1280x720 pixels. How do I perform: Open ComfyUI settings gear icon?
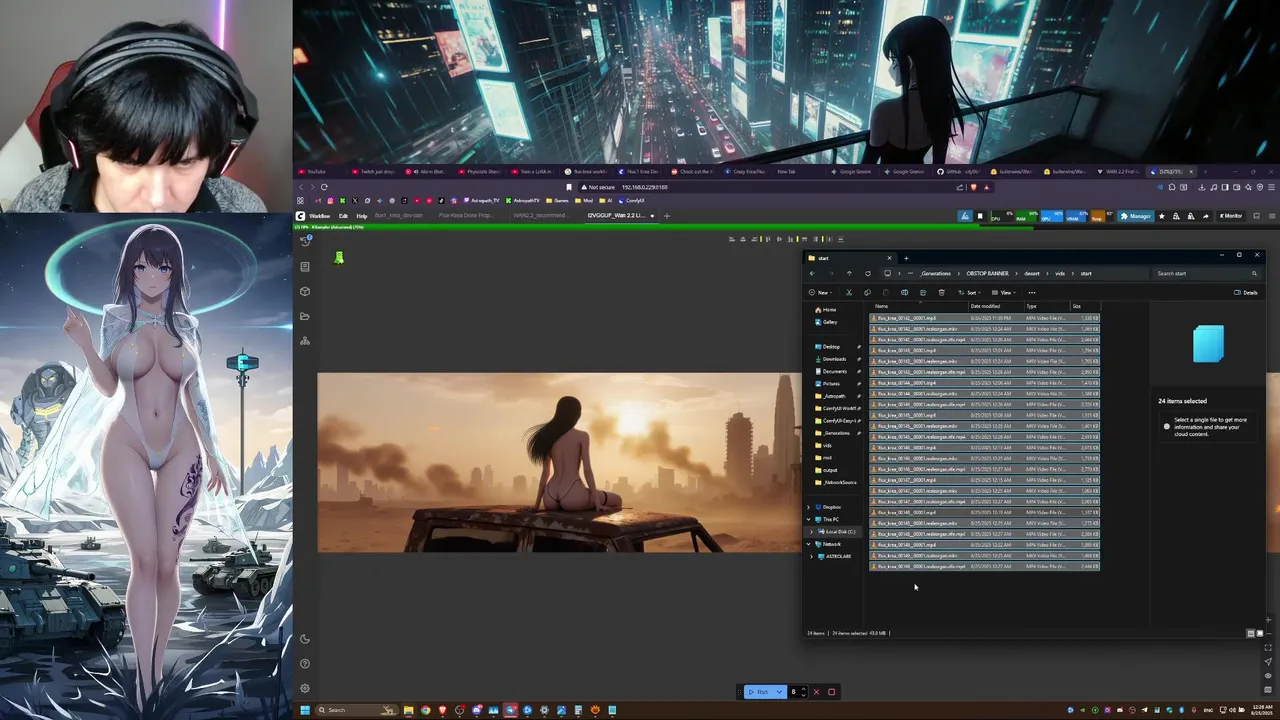pos(305,688)
